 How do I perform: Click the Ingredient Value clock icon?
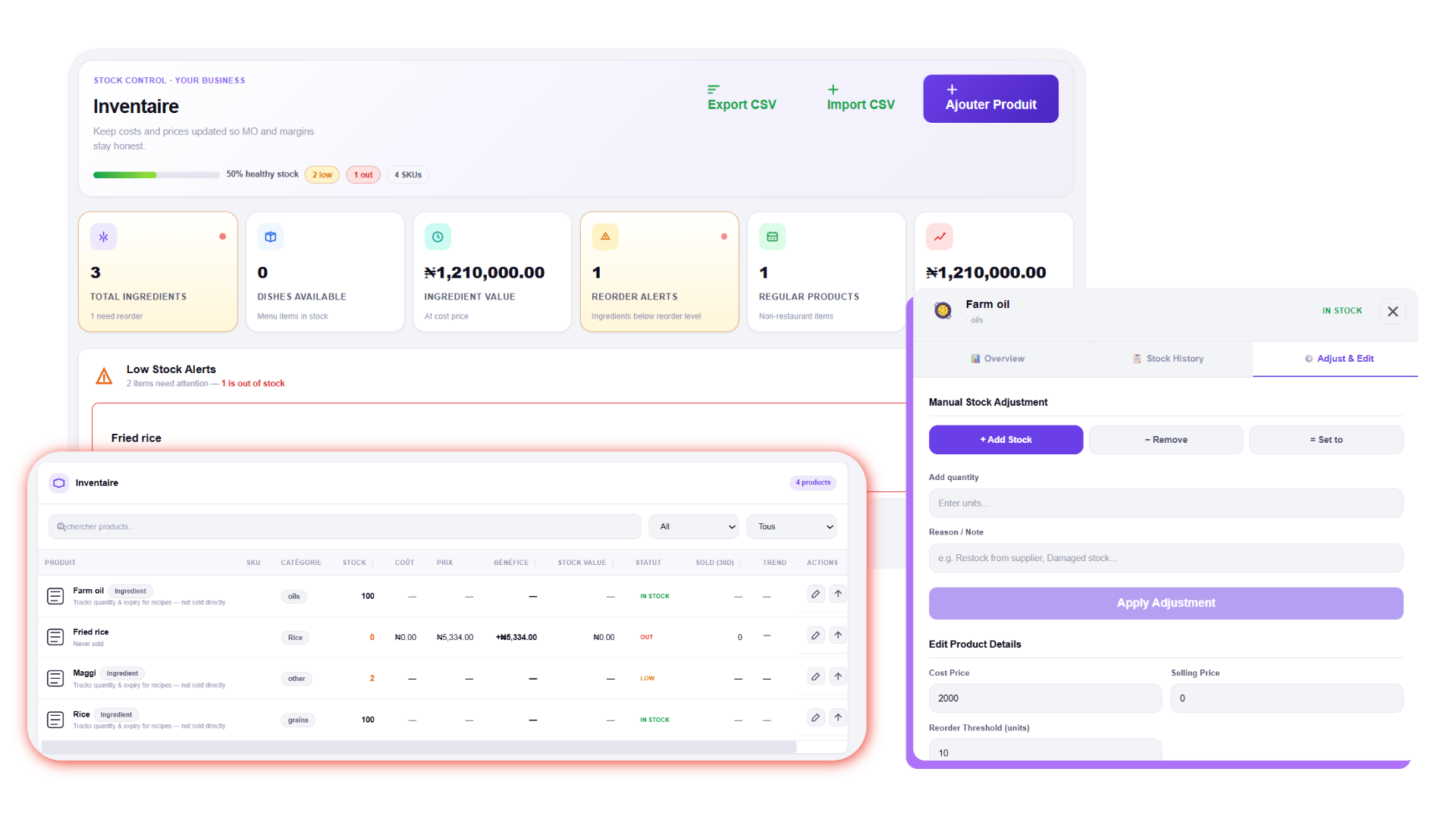438,237
